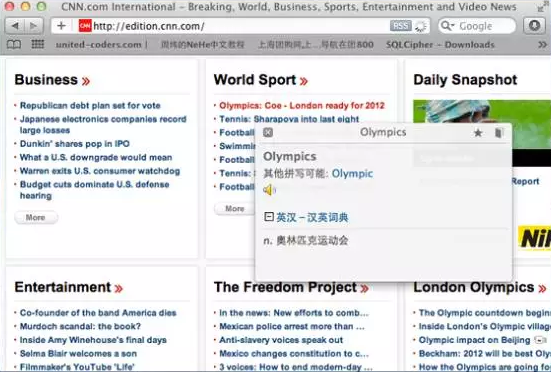The image size is (551, 372).
Task: Open the Top Sites grid icon
Action: [38, 44]
